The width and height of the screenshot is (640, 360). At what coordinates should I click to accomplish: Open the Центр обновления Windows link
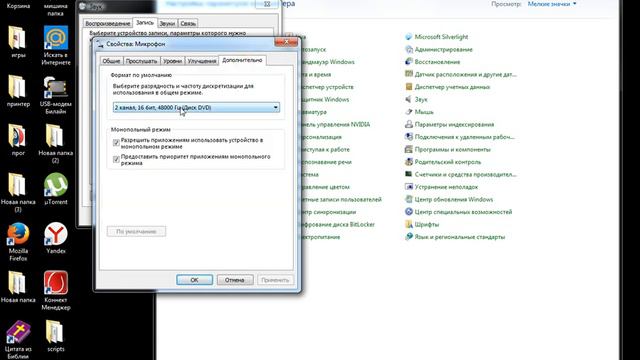coord(453,199)
